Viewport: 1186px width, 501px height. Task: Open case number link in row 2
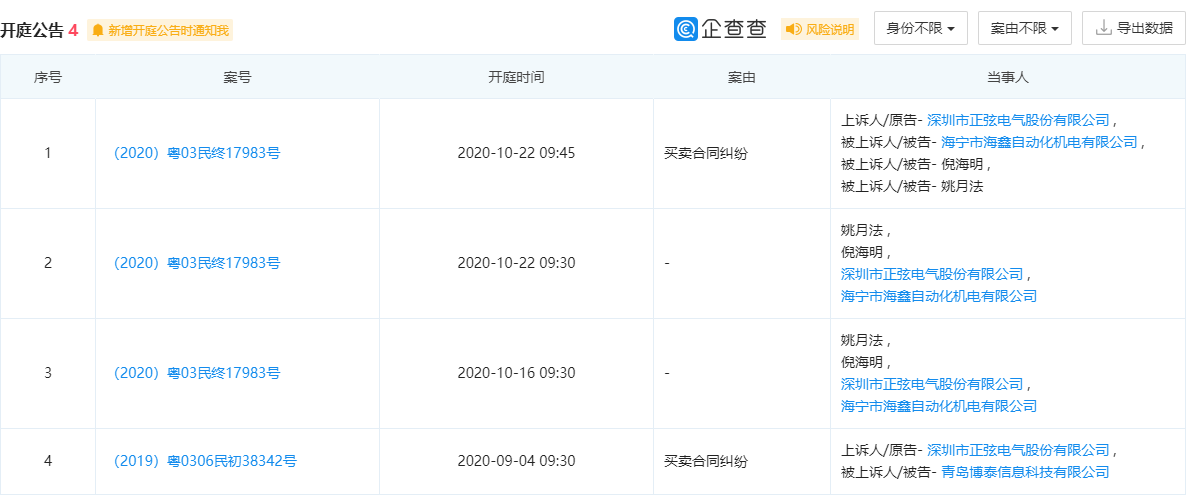pyautogui.click(x=197, y=263)
